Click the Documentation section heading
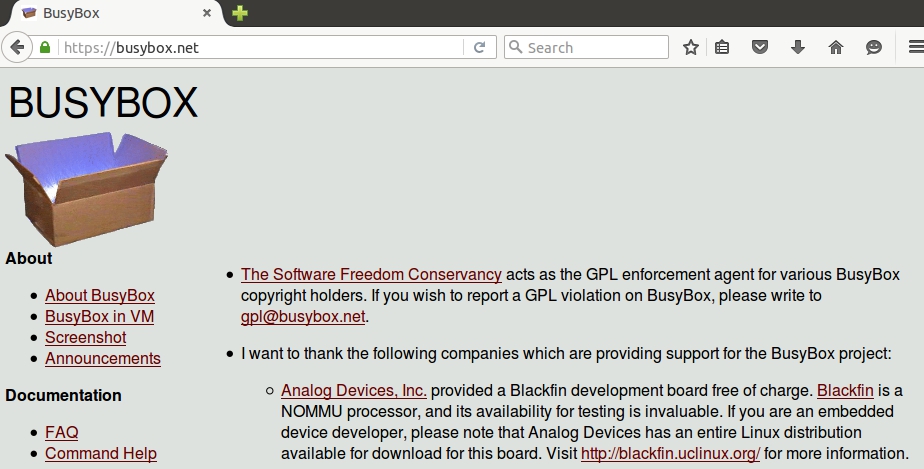 (x=63, y=395)
